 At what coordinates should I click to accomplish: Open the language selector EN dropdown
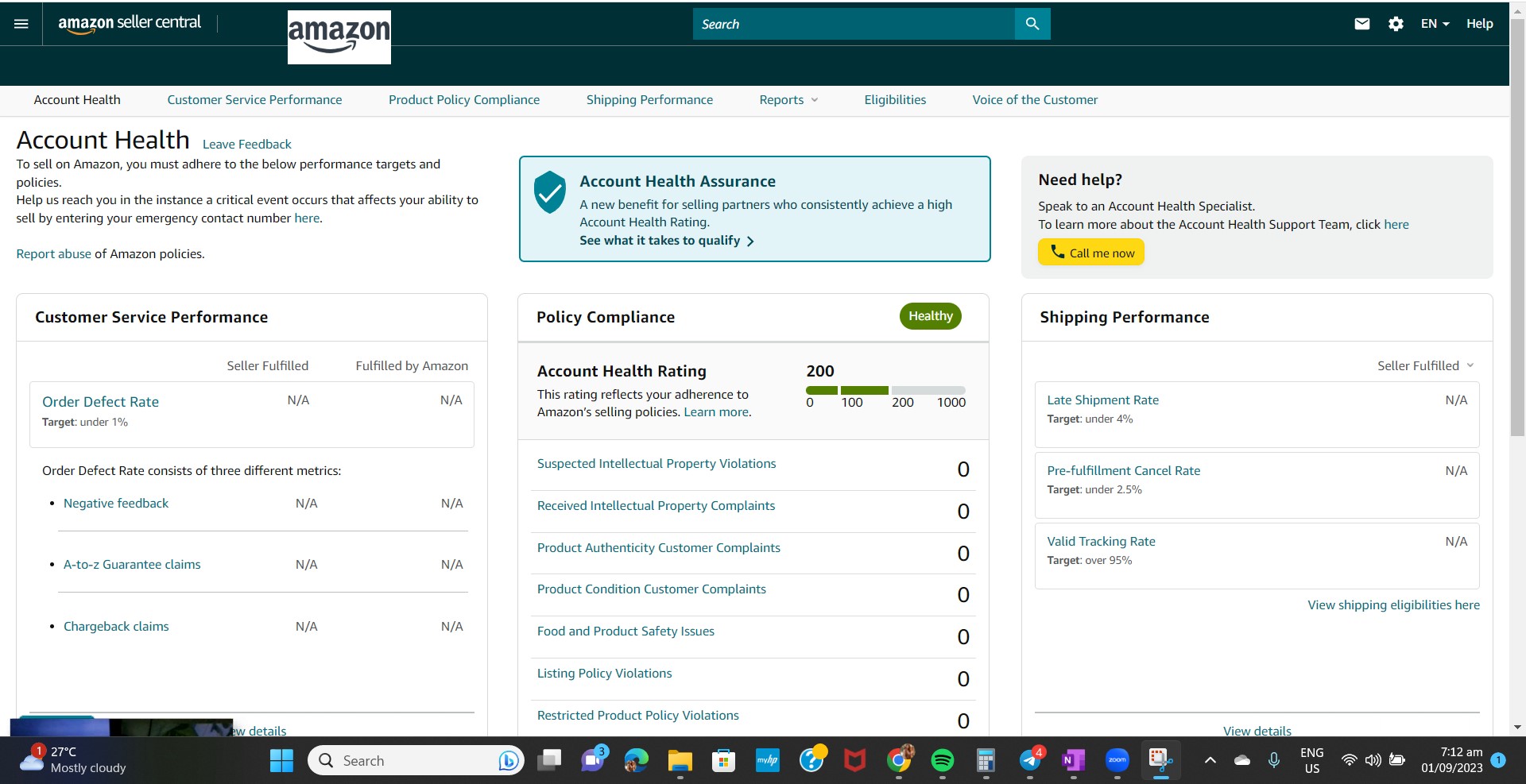(x=1435, y=24)
